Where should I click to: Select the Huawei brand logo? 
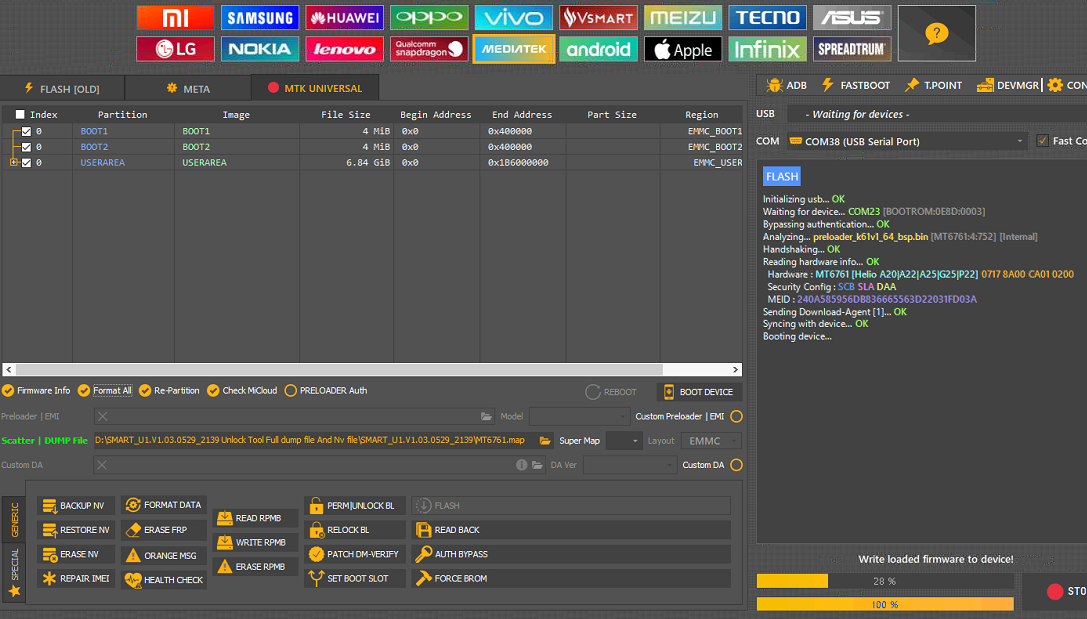click(345, 17)
